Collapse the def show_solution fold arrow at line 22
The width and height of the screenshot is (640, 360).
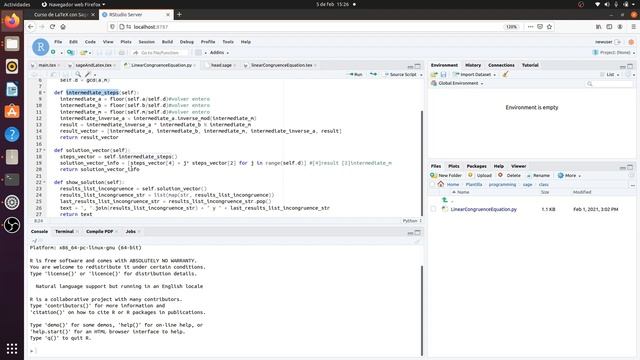[x=44, y=182]
